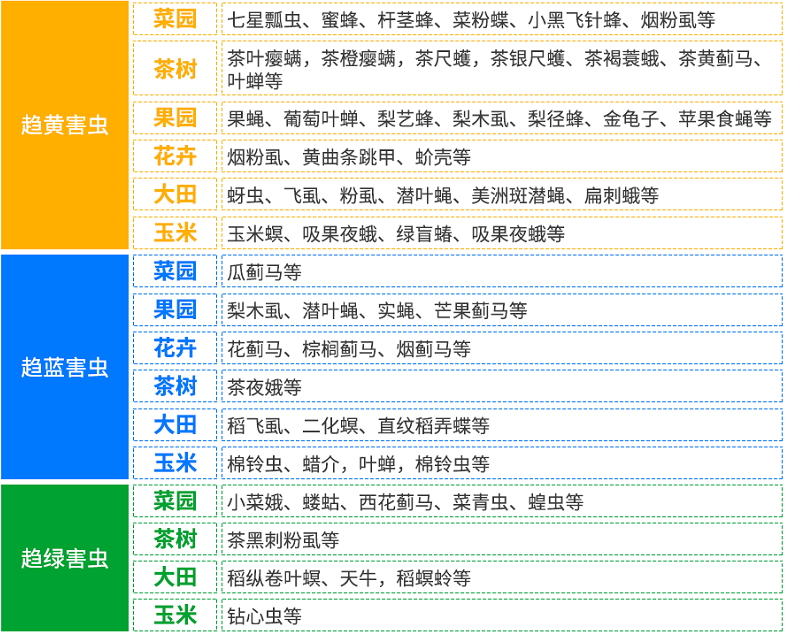Click the cell starting with 七星瓢虫

500,19
